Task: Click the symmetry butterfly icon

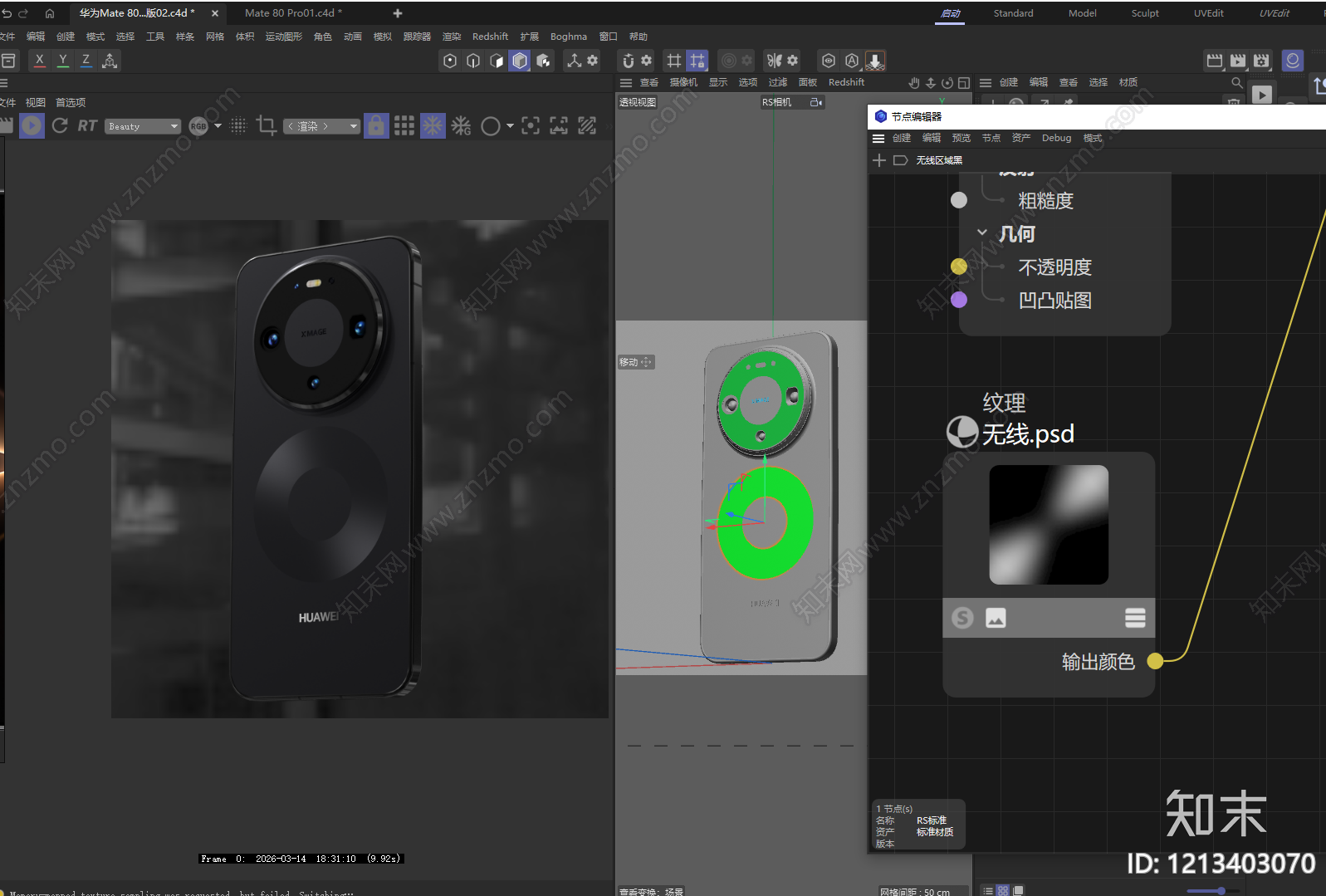Action: coord(775,61)
